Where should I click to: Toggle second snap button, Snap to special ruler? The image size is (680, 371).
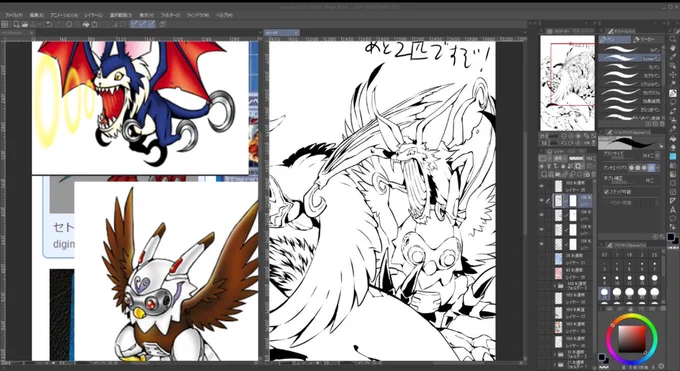pos(143,24)
